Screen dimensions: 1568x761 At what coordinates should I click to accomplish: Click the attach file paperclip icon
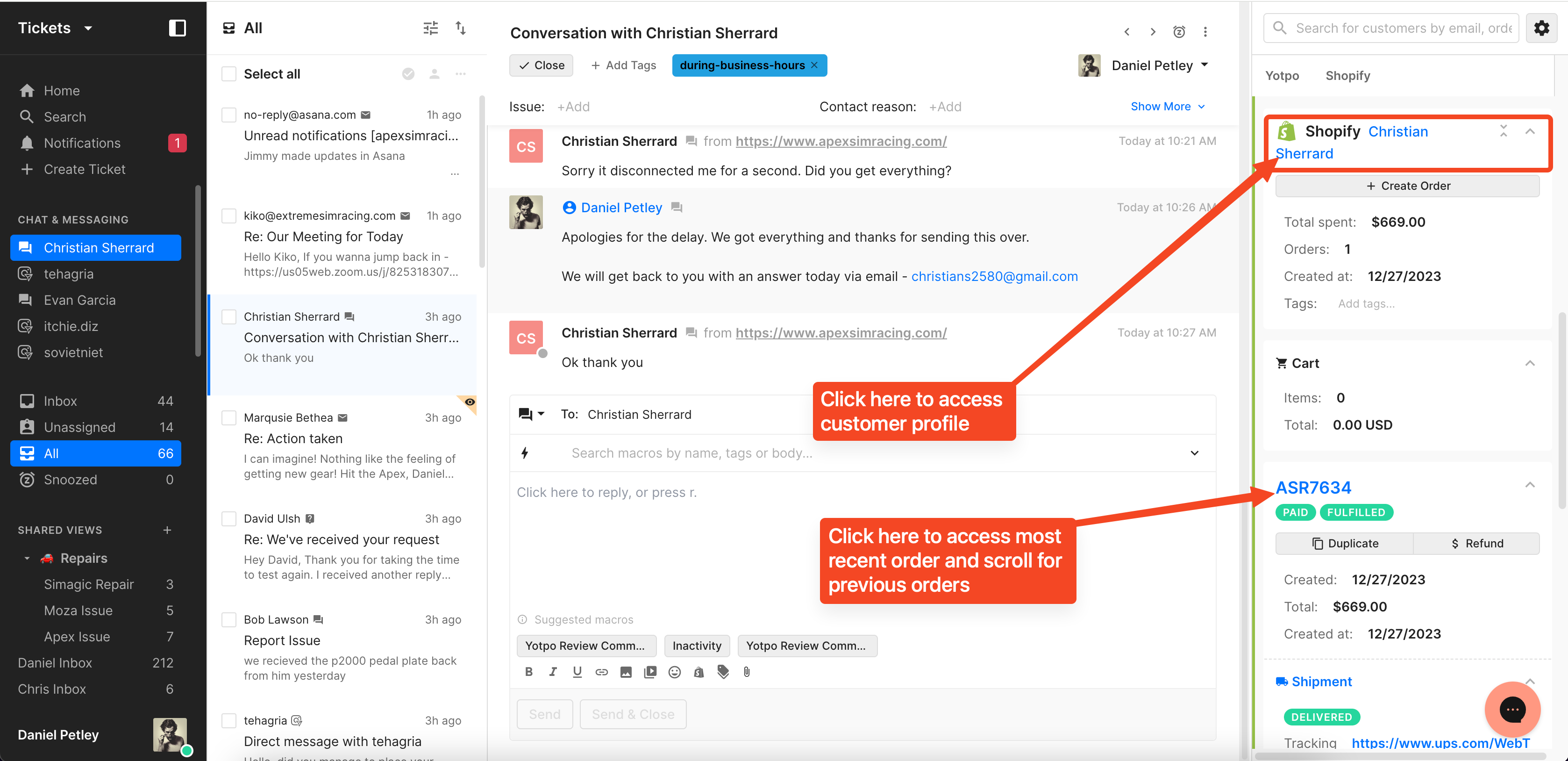746,672
